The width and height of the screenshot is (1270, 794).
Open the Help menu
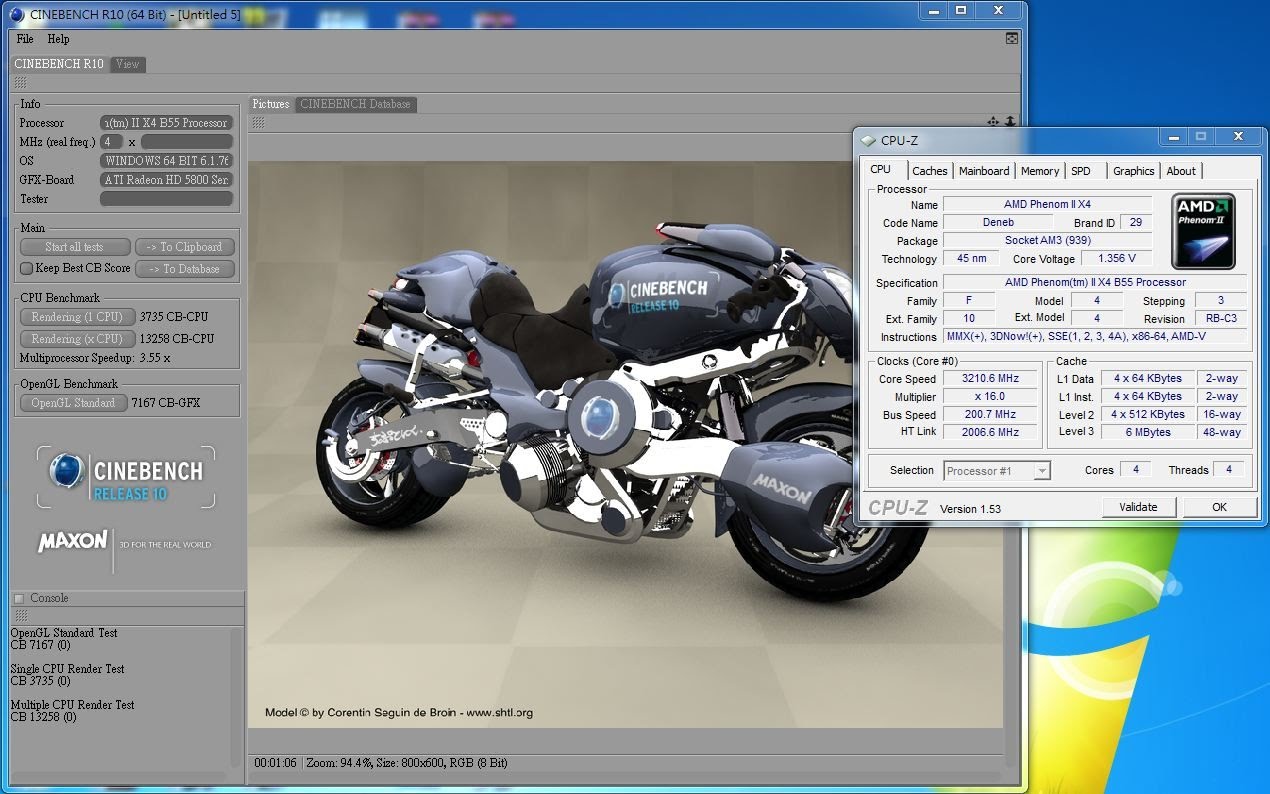[59, 39]
